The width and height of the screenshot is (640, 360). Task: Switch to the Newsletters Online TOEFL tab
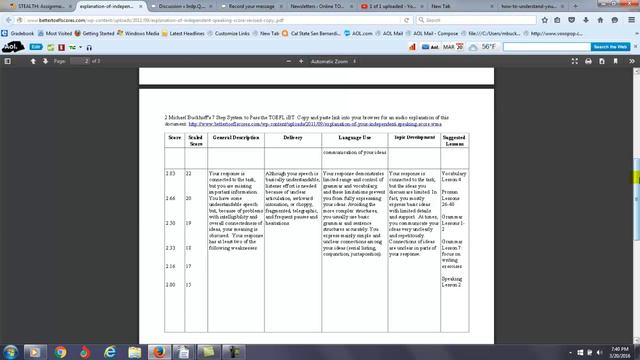tap(321, 6)
